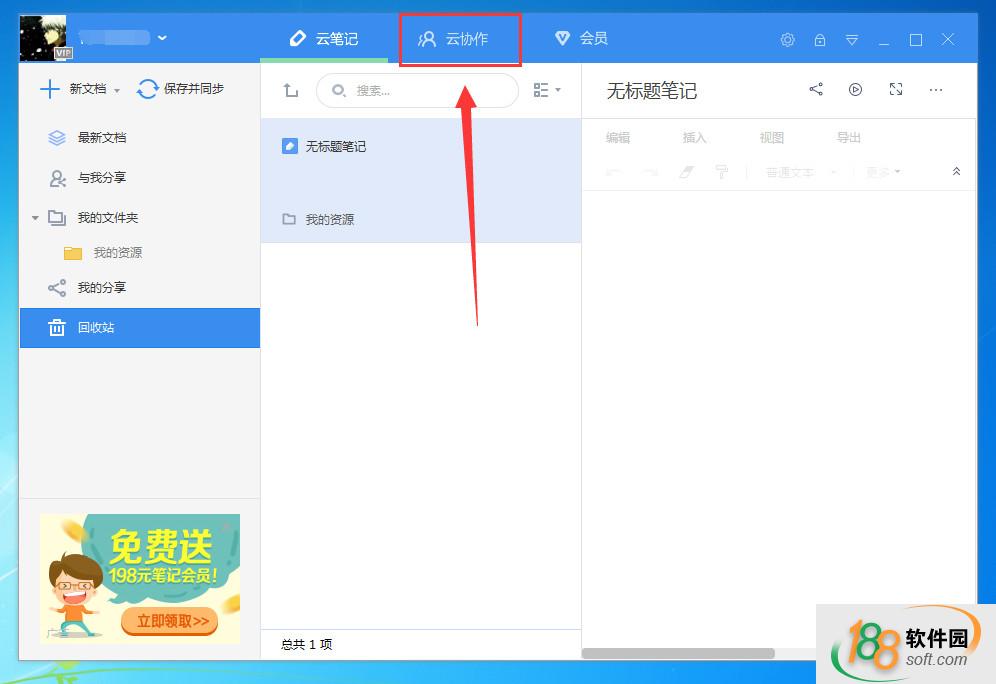Start presentation mode with play icon
Viewport: 996px width, 684px height.
[855, 90]
